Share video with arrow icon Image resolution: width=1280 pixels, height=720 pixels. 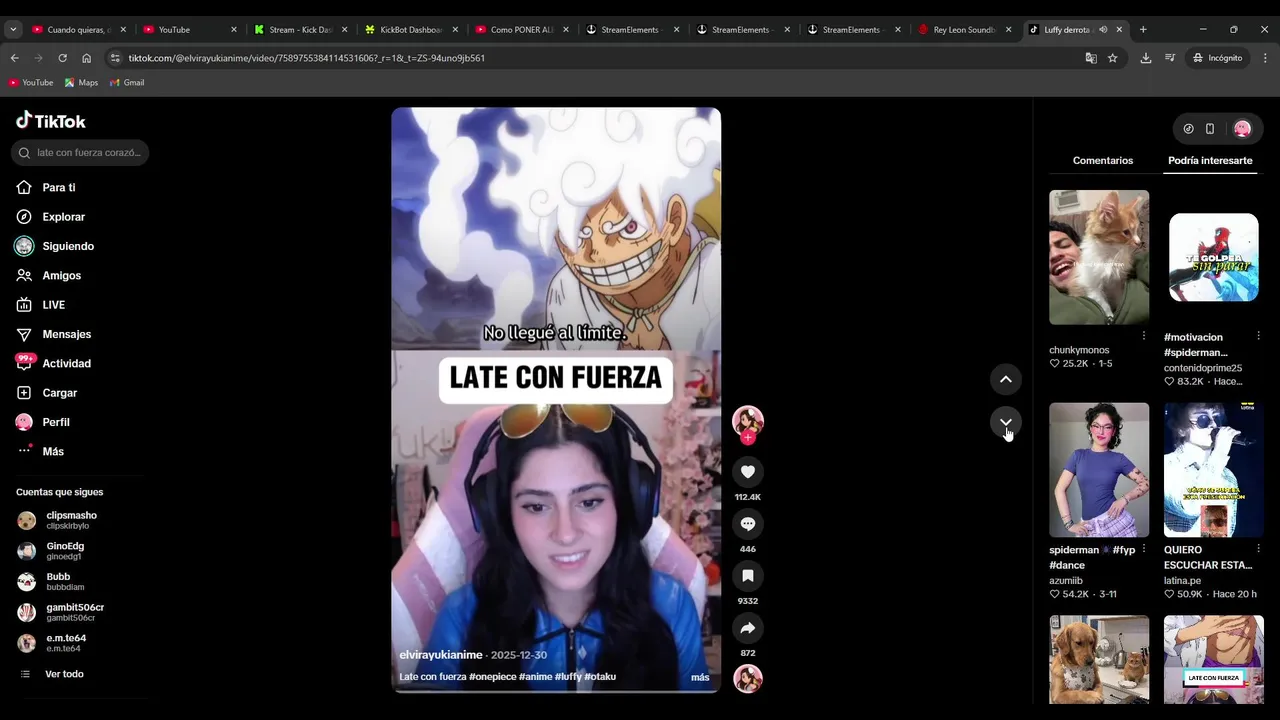pyautogui.click(x=747, y=627)
